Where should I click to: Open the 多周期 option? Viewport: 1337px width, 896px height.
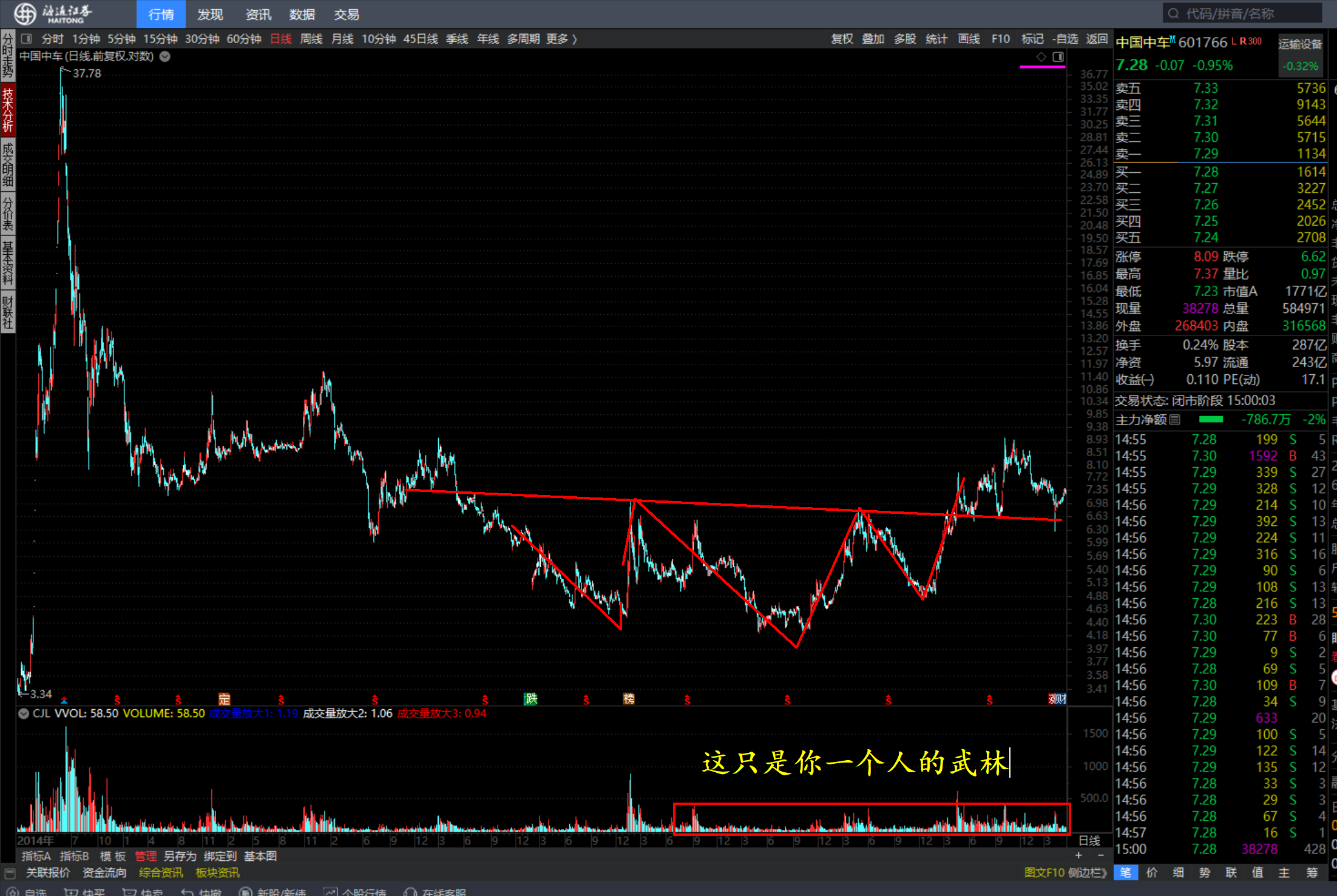click(523, 39)
